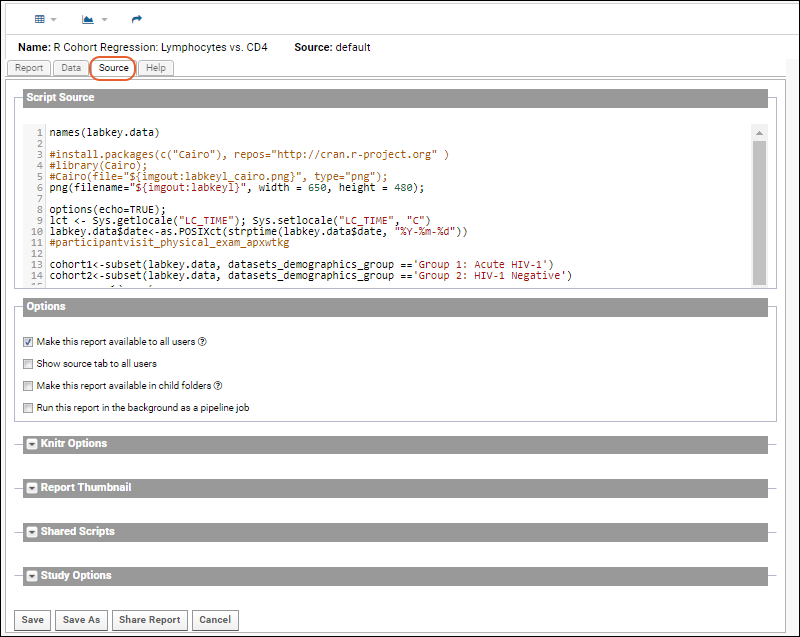Click the script editor scrollbar thumb

click(759, 213)
